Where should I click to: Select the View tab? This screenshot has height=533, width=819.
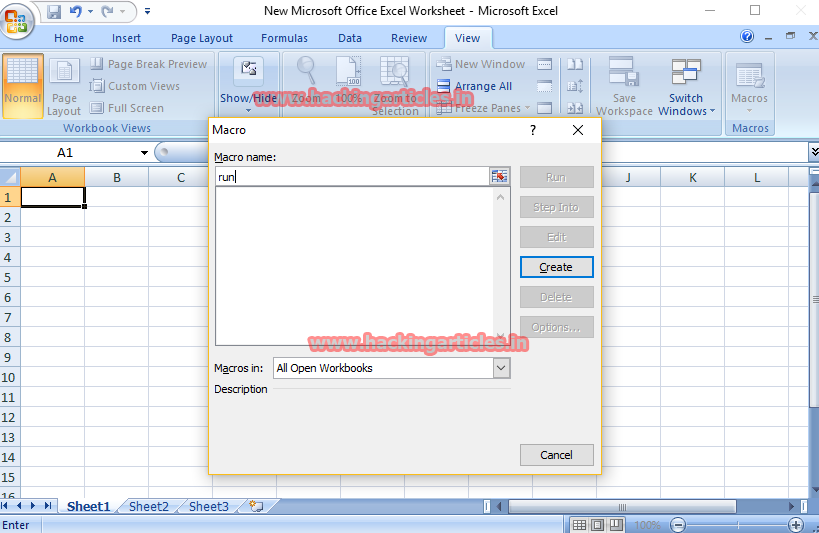467,38
